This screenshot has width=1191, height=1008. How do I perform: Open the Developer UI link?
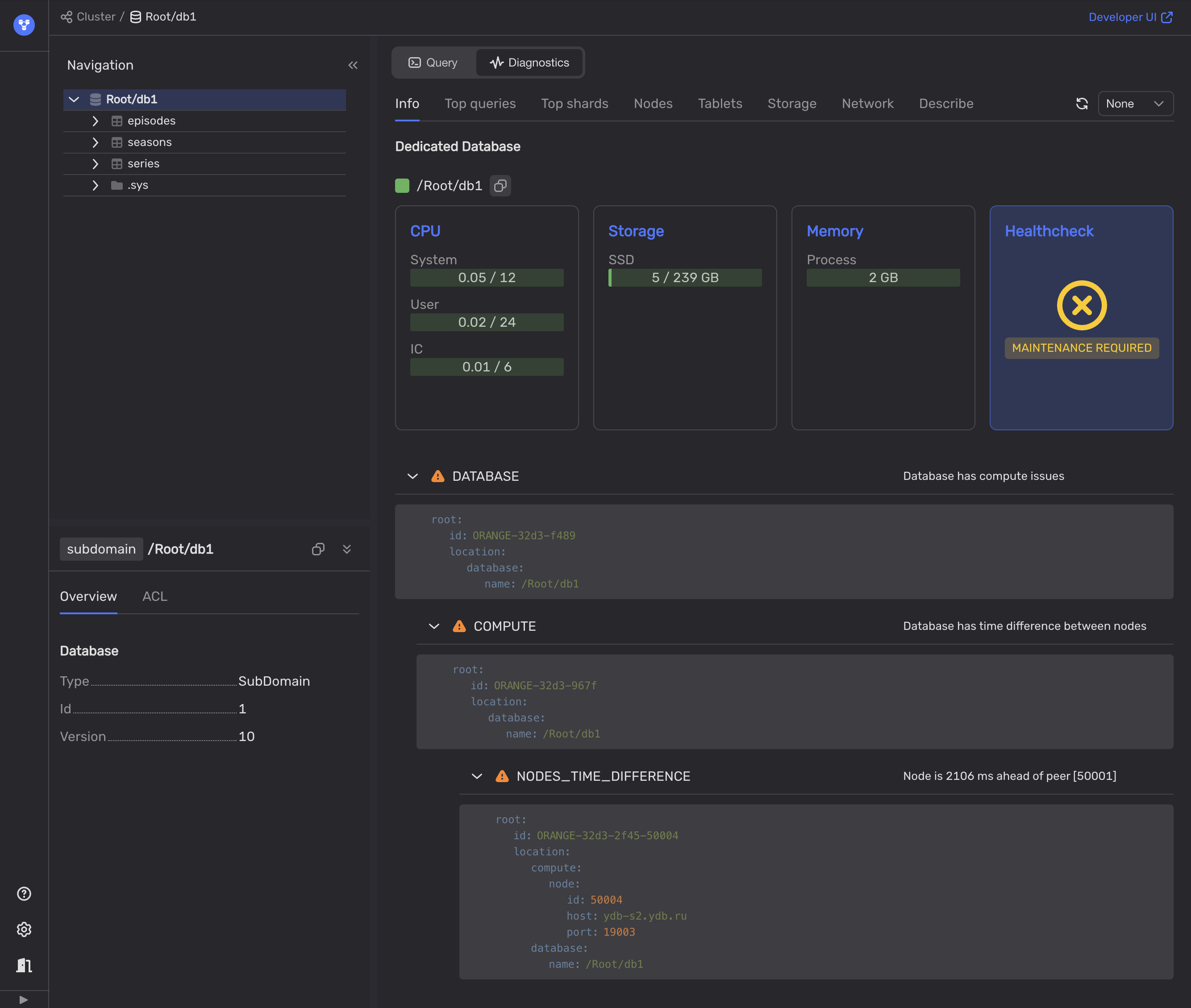(1130, 17)
